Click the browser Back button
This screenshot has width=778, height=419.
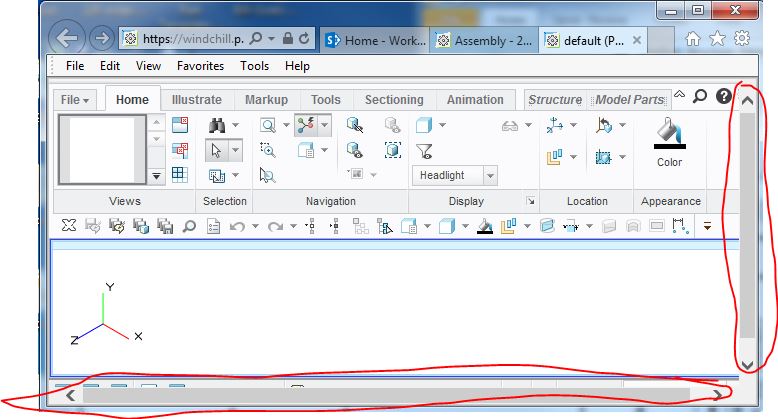tap(66, 38)
